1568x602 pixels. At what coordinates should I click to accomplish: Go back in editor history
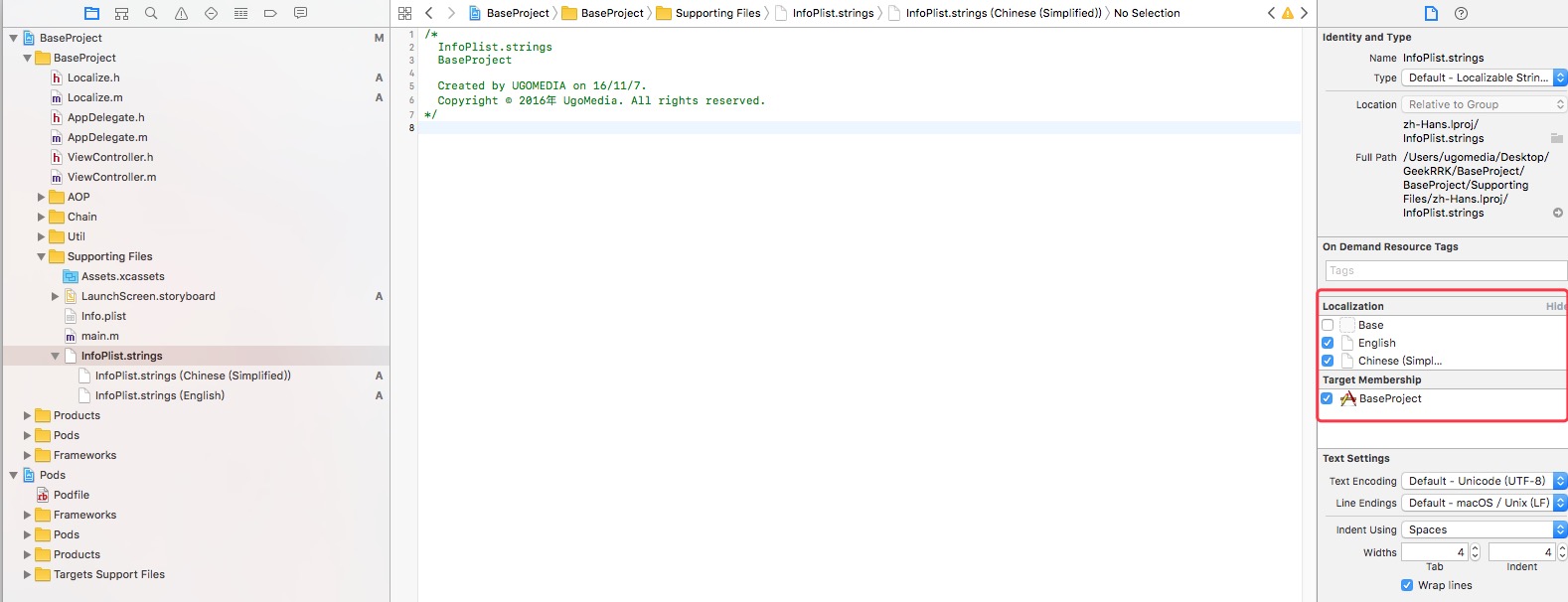429,13
